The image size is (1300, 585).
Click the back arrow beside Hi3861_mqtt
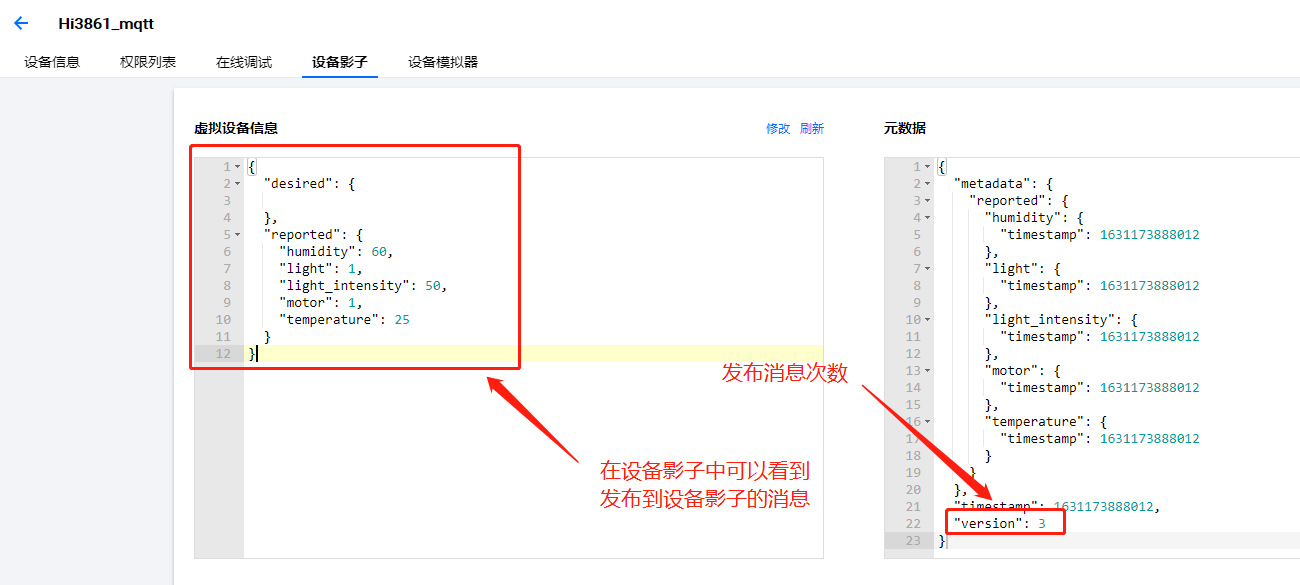(x=21, y=24)
